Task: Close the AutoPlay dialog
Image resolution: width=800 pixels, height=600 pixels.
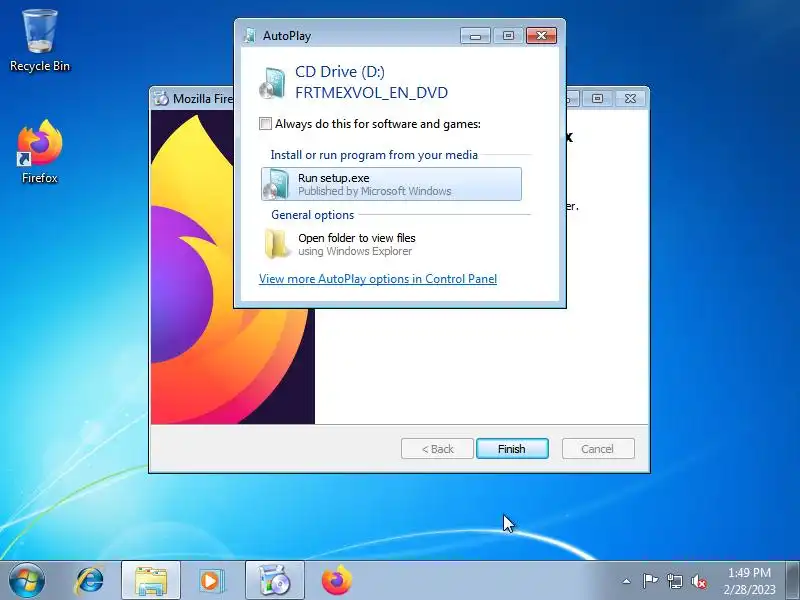Action: pos(541,35)
